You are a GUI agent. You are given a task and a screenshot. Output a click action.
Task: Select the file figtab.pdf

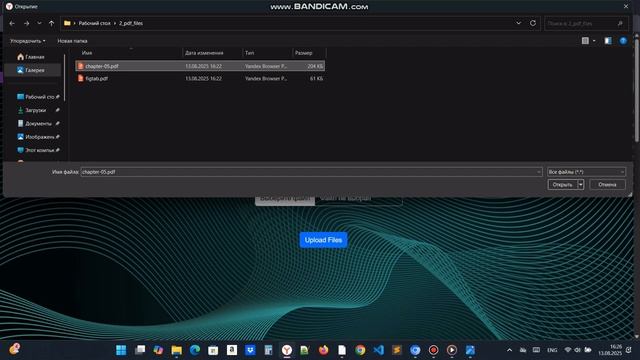click(200, 78)
